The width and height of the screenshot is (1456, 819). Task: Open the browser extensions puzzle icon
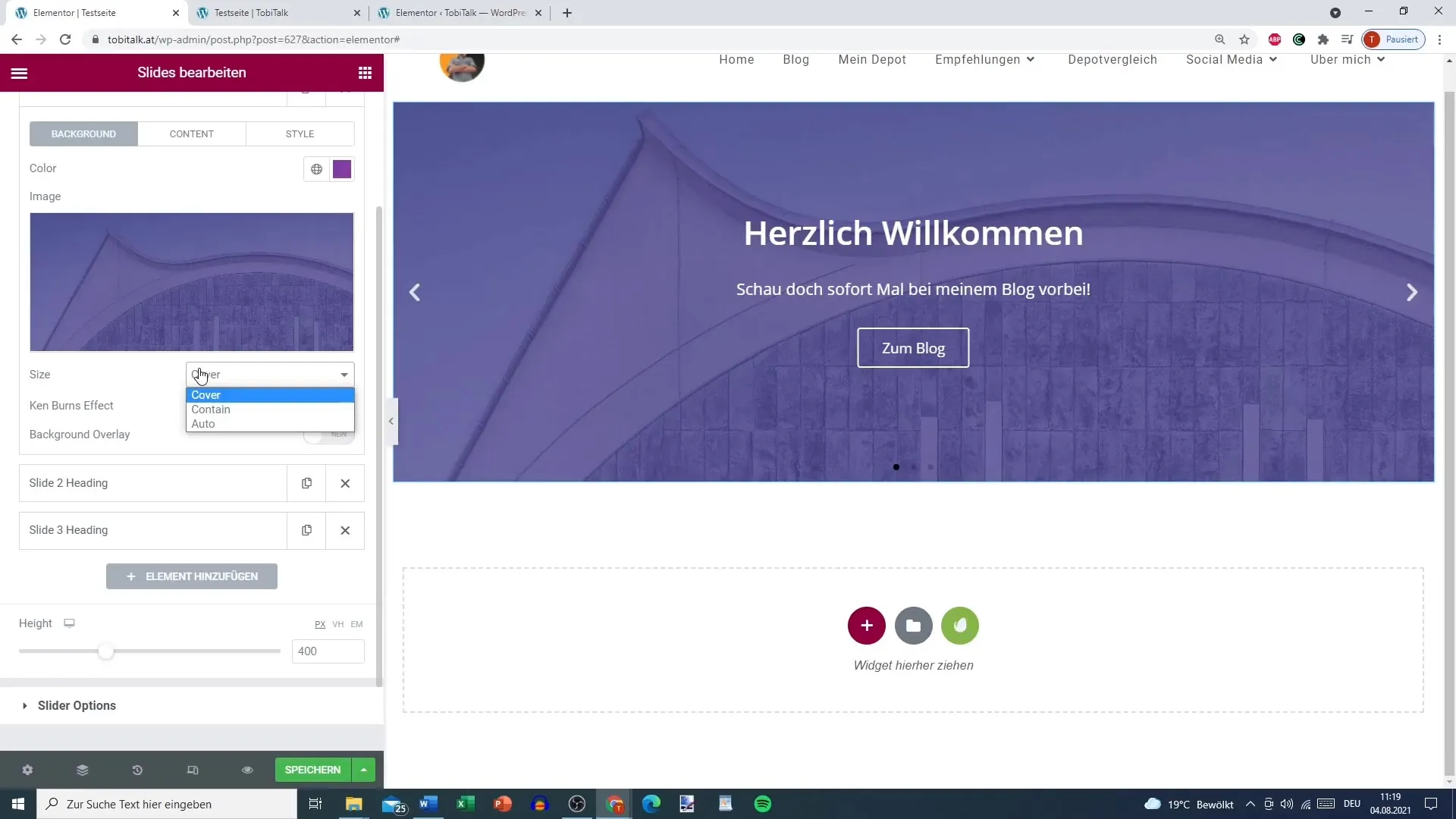click(1323, 39)
